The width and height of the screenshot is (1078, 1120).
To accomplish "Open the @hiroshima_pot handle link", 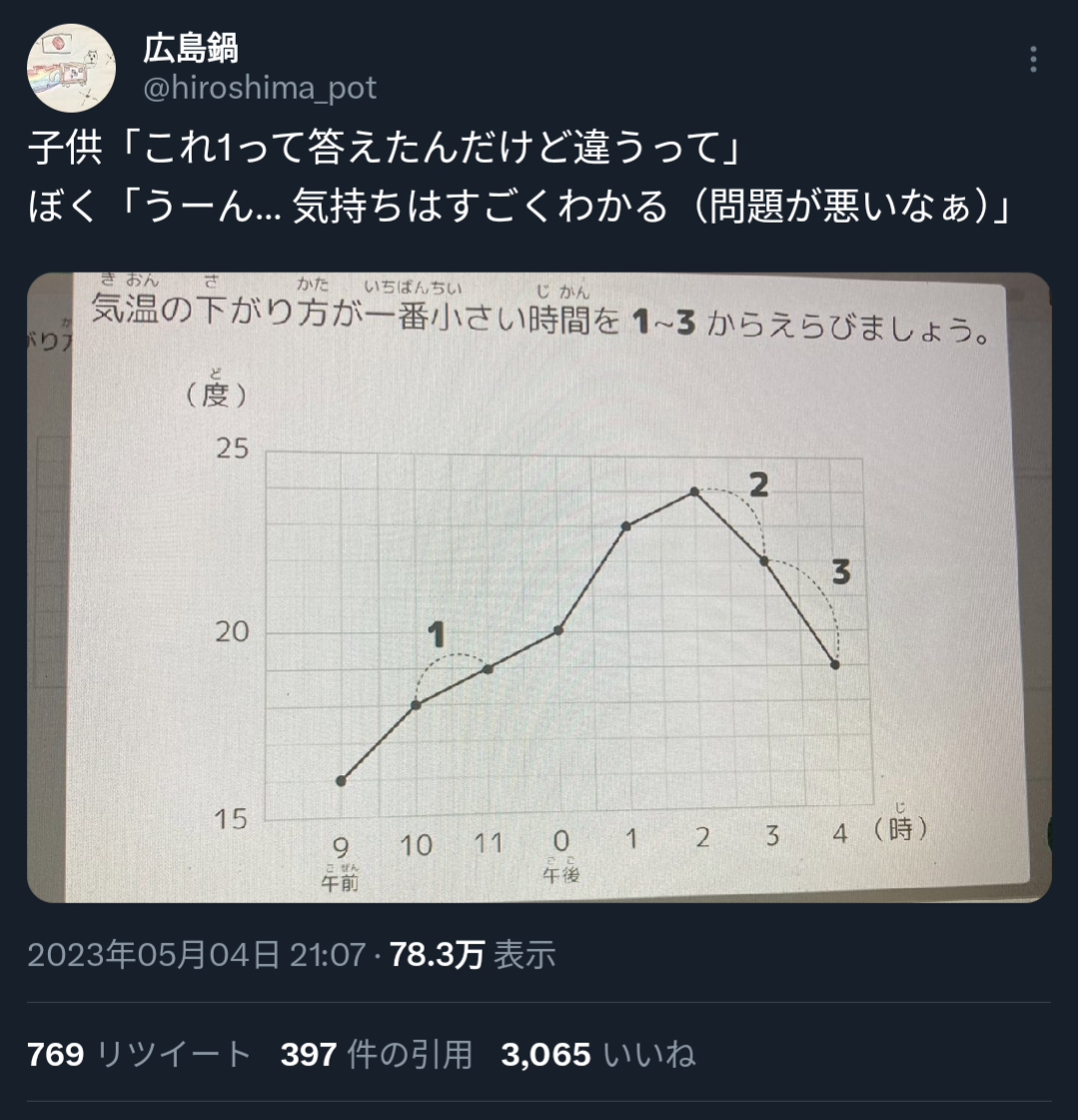I will click(260, 88).
